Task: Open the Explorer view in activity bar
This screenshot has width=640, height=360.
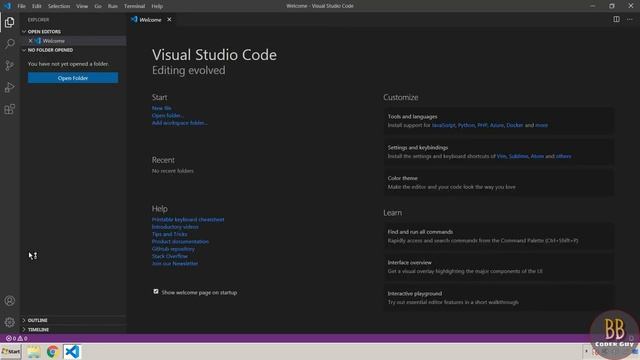Action: 10,22
